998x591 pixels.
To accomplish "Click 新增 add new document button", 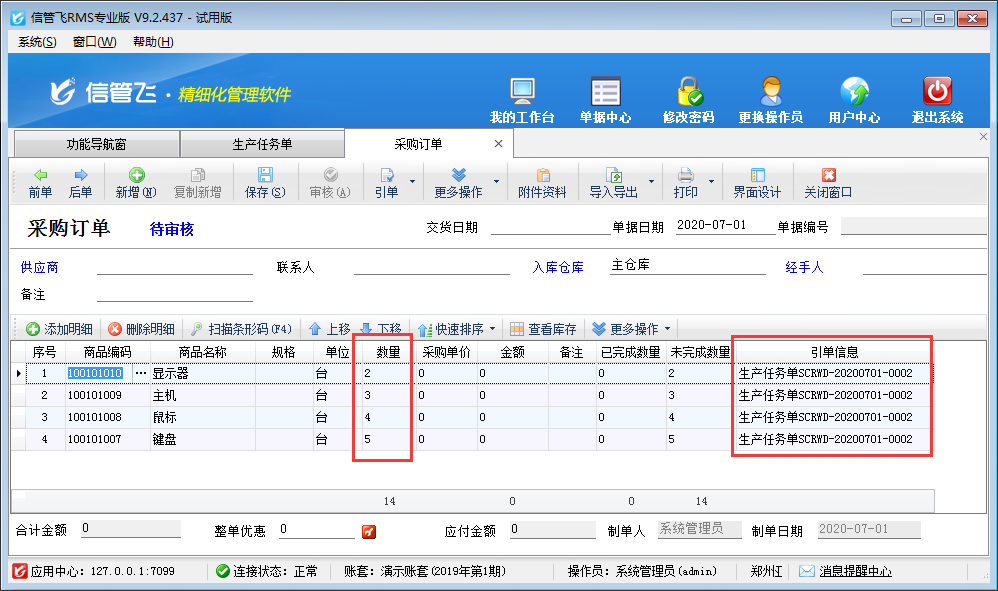I will [136, 182].
